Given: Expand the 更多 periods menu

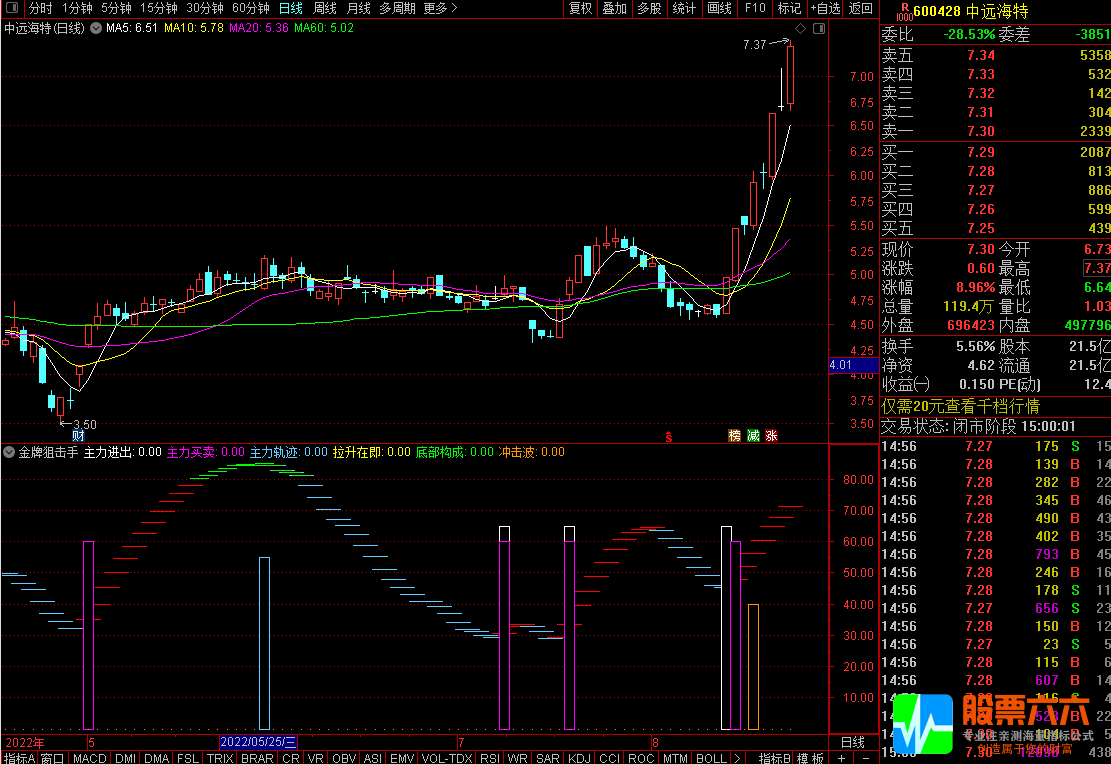Looking at the screenshot, I should point(440,8).
